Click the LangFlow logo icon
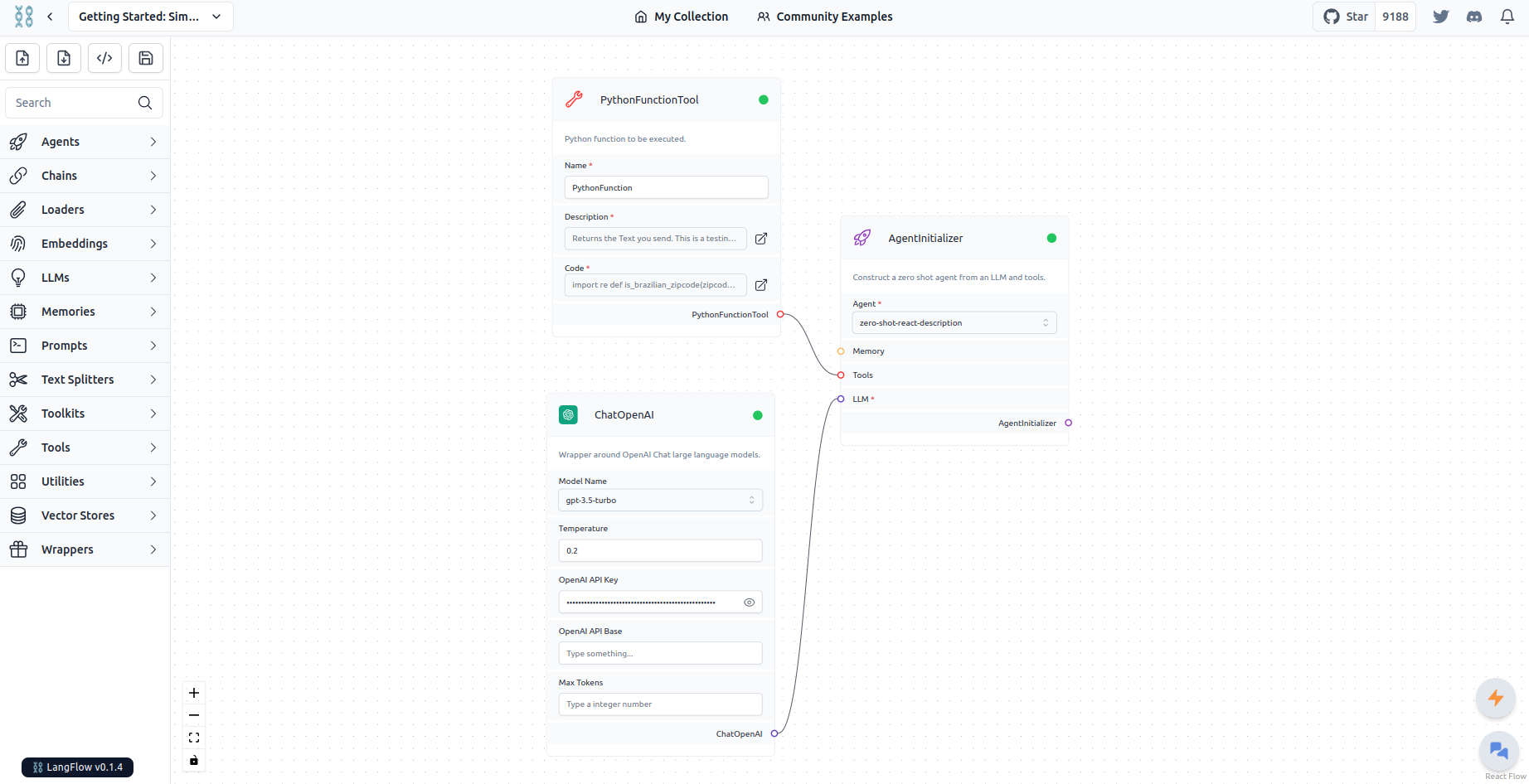The width and height of the screenshot is (1529, 784). point(24,17)
